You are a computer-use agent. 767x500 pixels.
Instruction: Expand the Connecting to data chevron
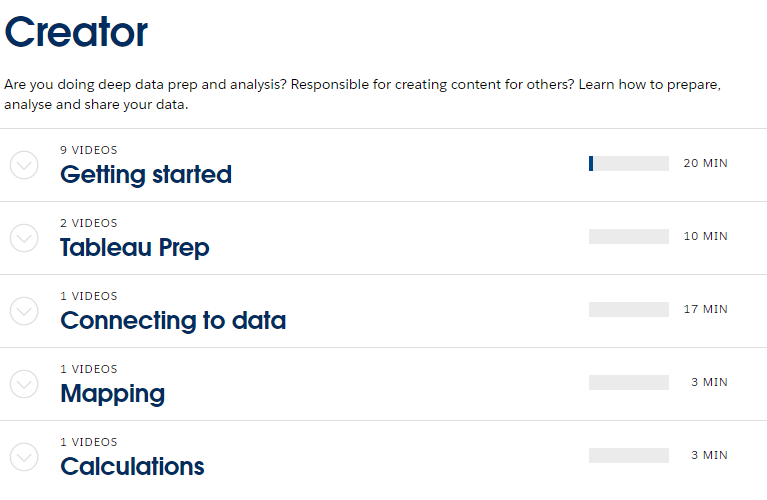[24, 311]
